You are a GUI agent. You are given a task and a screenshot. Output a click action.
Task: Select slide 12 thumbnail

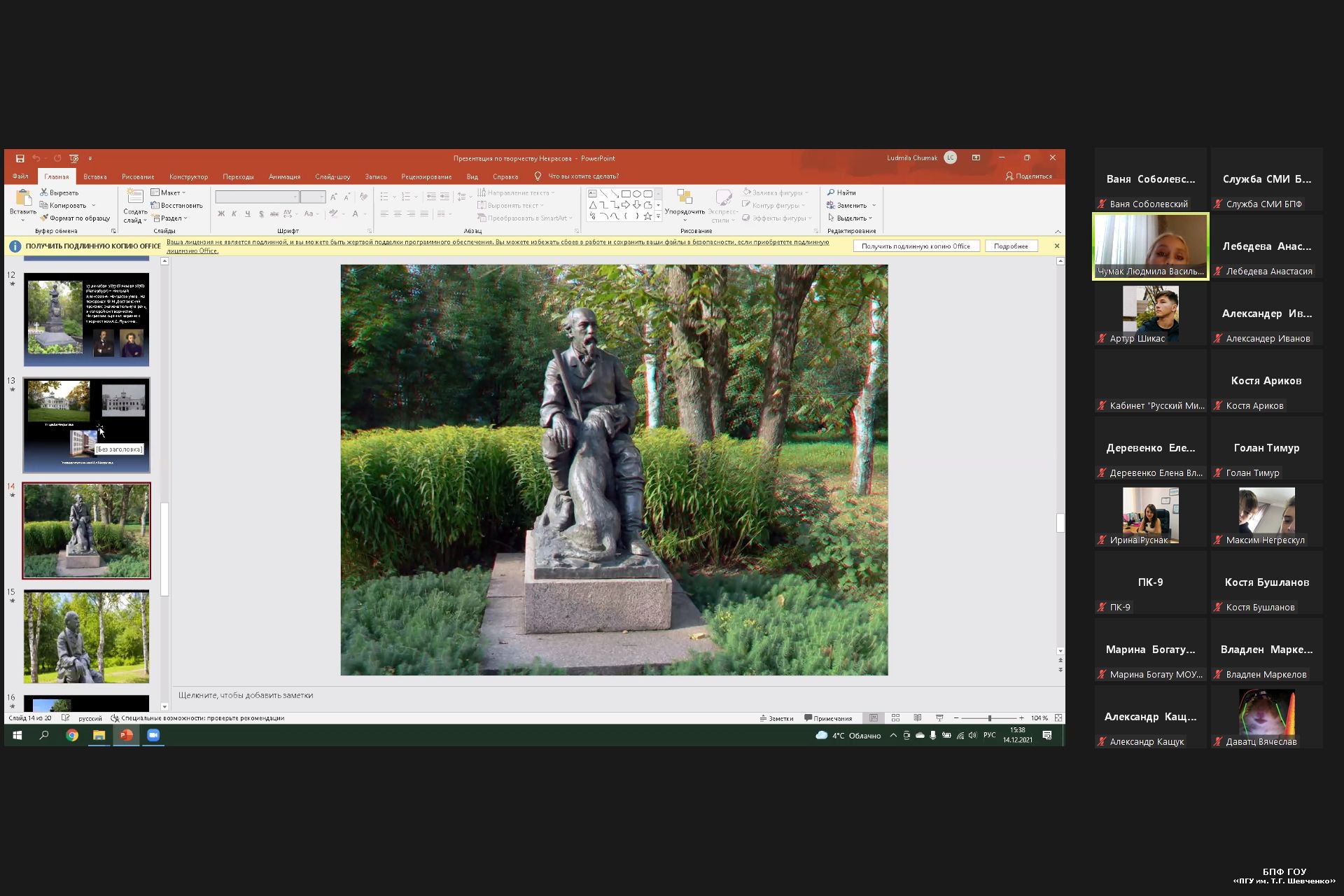[86, 319]
